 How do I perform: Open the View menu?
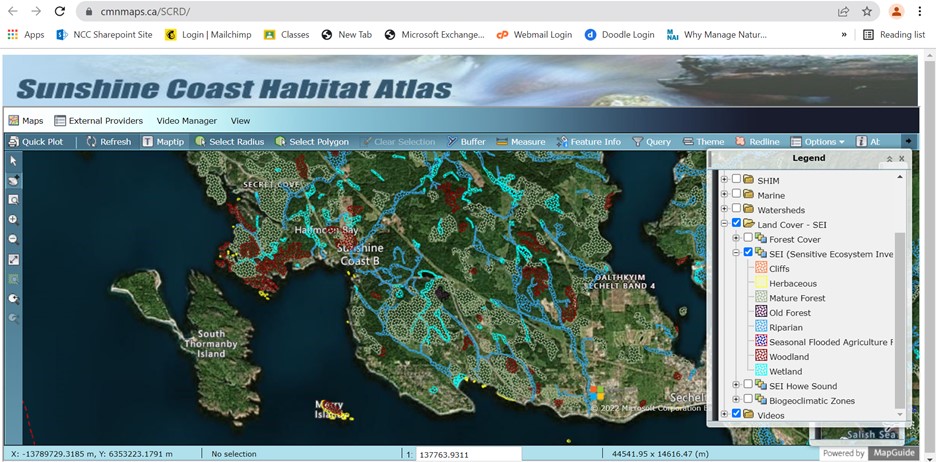(241, 121)
